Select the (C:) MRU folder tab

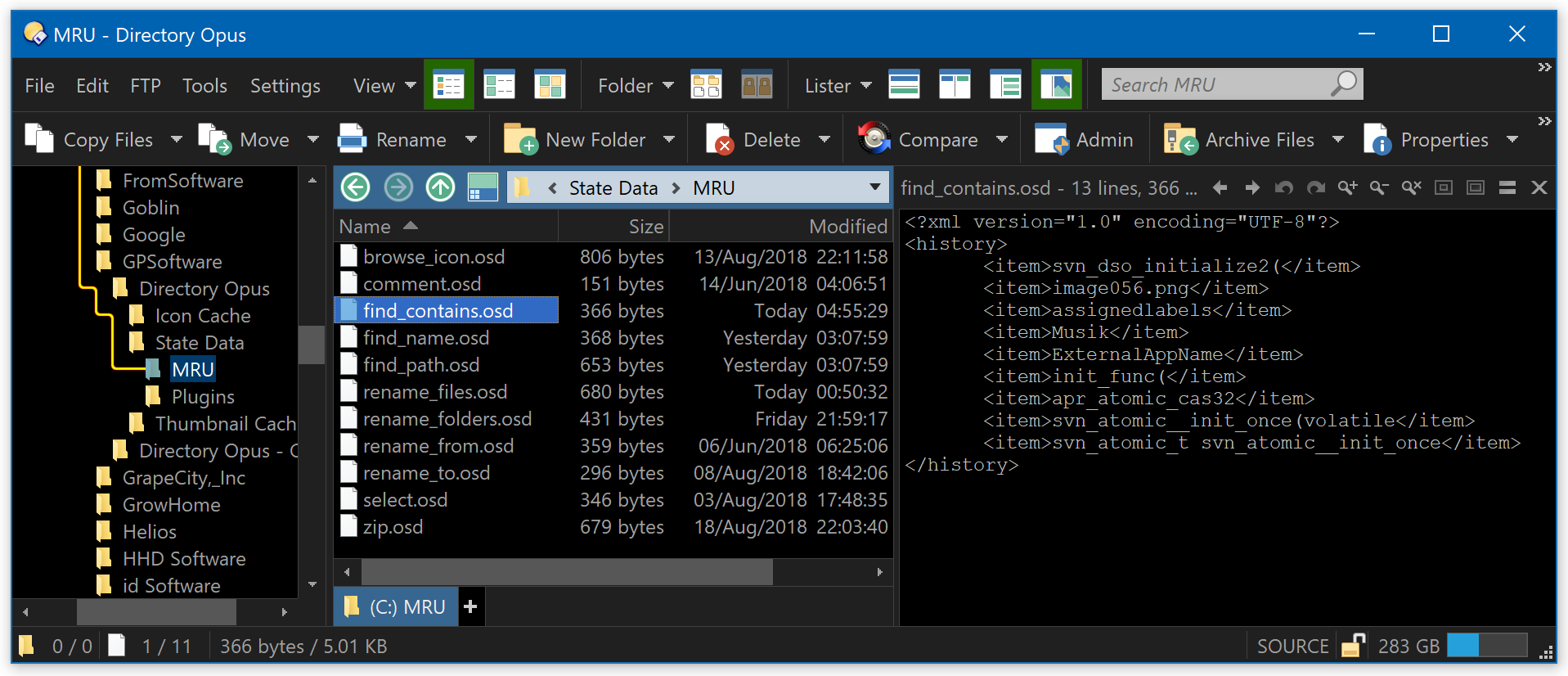pyautogui.click(x=396, y=606)
